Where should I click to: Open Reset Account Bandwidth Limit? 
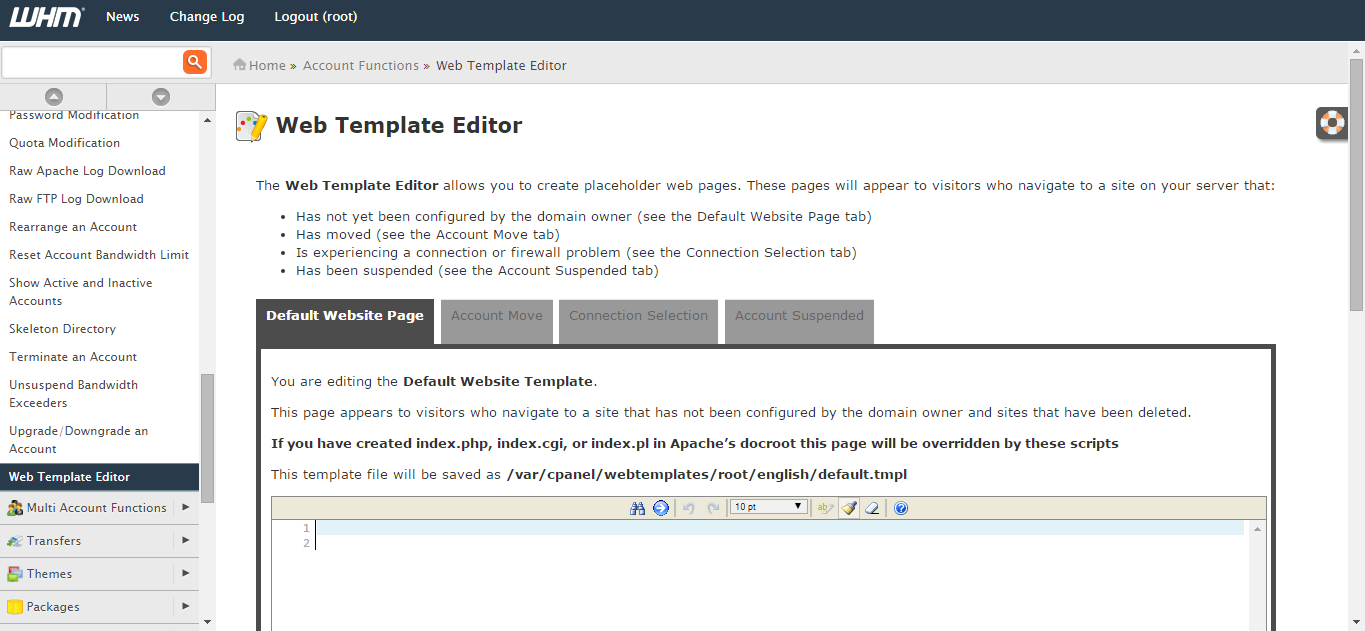[99, 255]
